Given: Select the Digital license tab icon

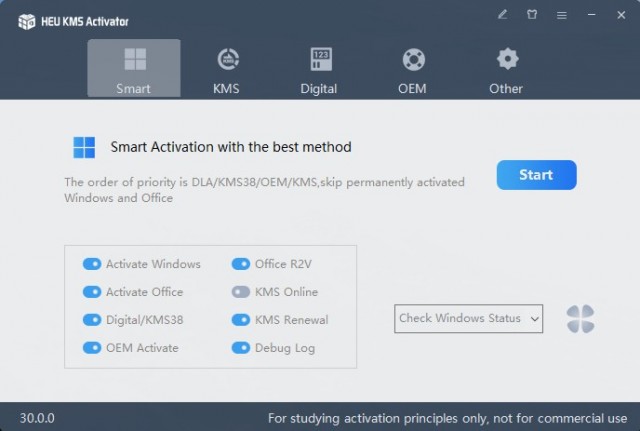Looking at the screenshot, I should [x=321, y=59].
